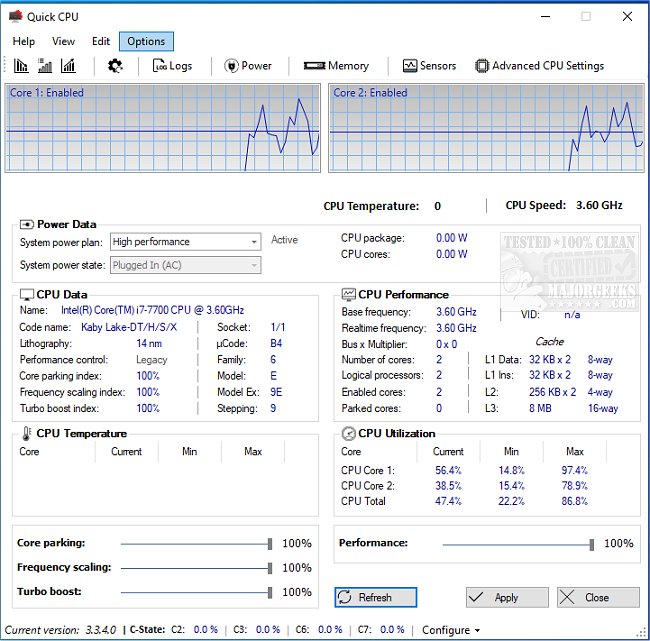The image size is (650, 641).
Task: Click the third chart toolbar icon
Action: coord(68,66)
